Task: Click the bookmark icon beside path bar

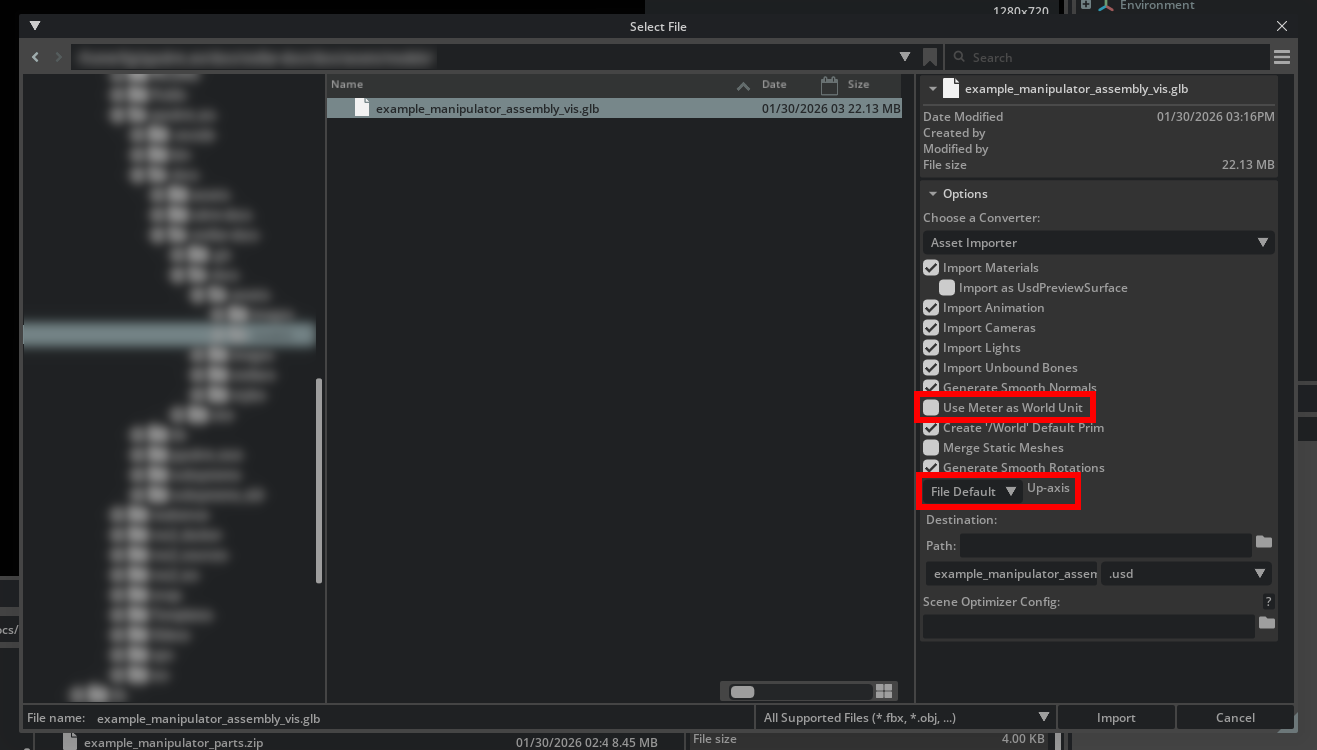Action: (x=930, y=57)
